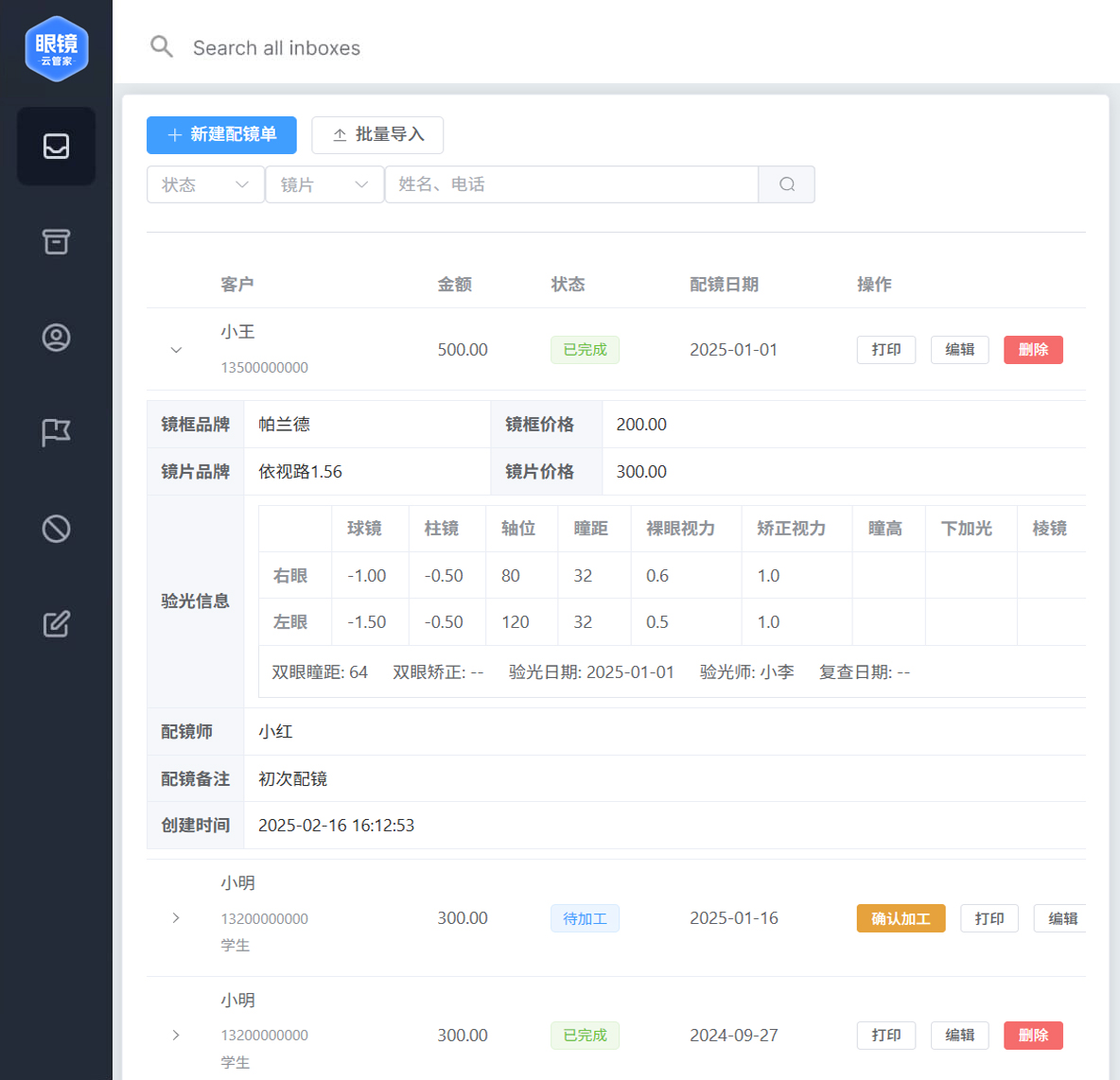Image resolution: width=1120 pixels, height=1080 pixels.
Task: Click the 批量导入 button
Action: click(x=377, y=135)
